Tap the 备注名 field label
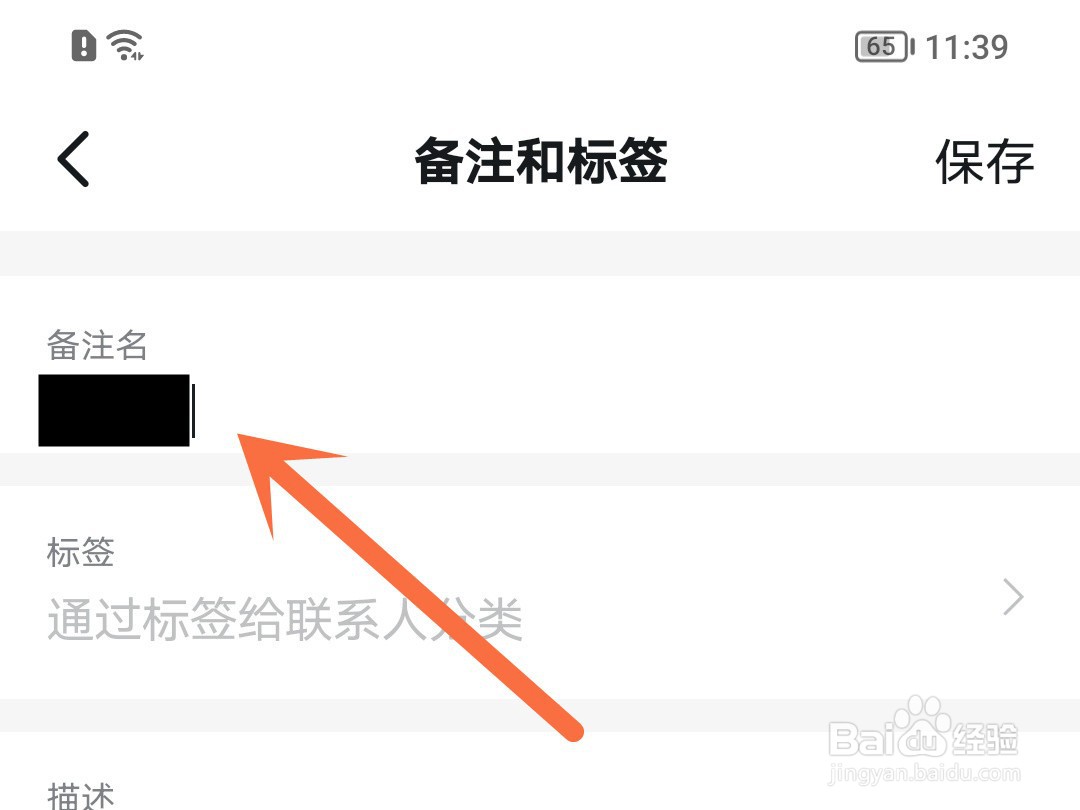 (x=97, y=344)
